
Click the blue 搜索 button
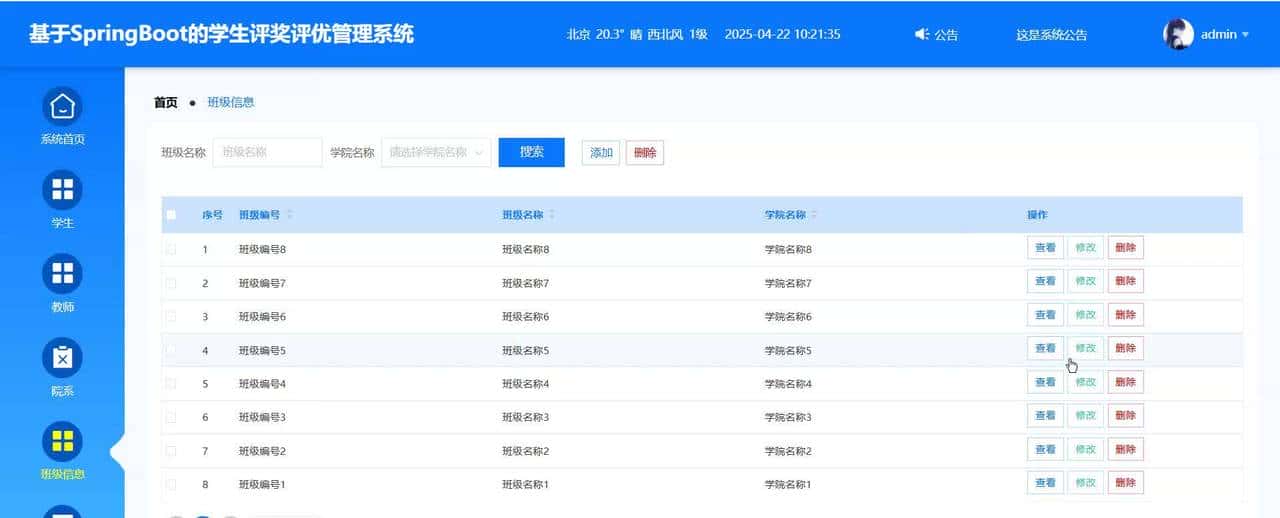tap(532, 152)
